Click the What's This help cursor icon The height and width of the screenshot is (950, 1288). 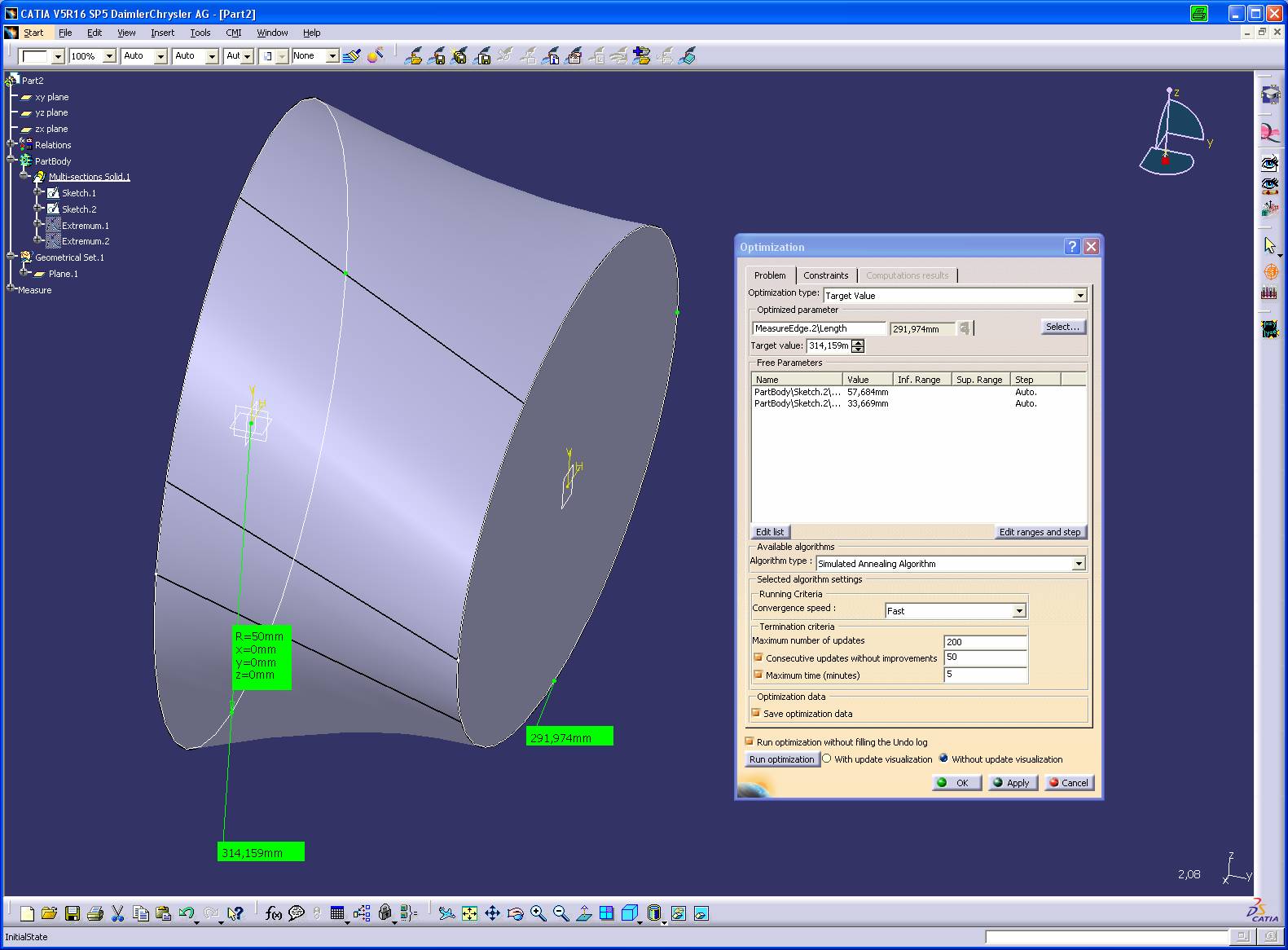tap(236, 913)
